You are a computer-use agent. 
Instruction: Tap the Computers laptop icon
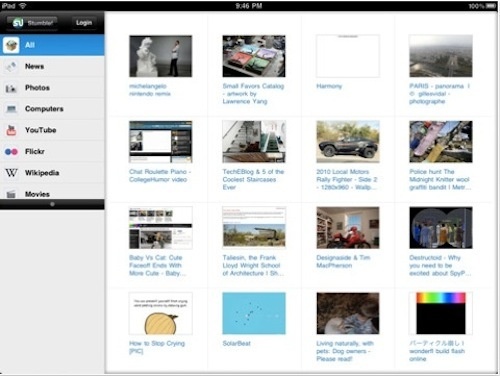point(11,109)
